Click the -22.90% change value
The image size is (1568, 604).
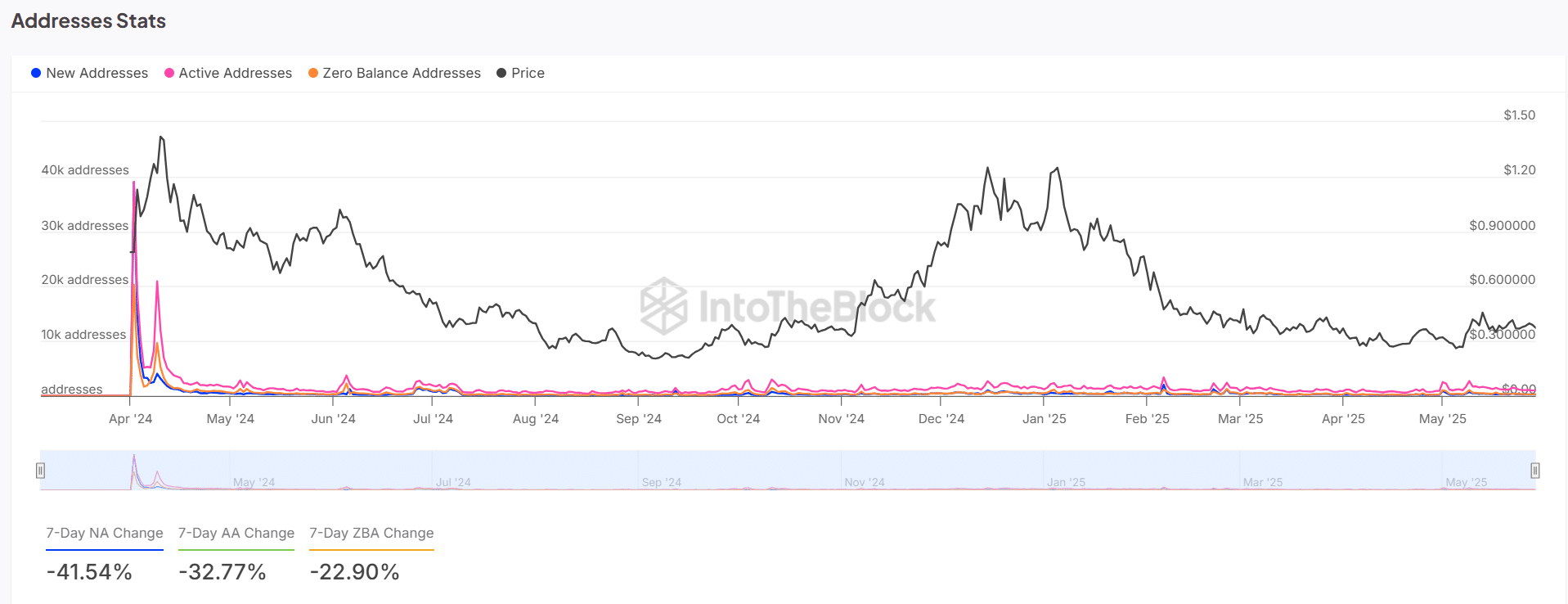click(x=355, y=571)
